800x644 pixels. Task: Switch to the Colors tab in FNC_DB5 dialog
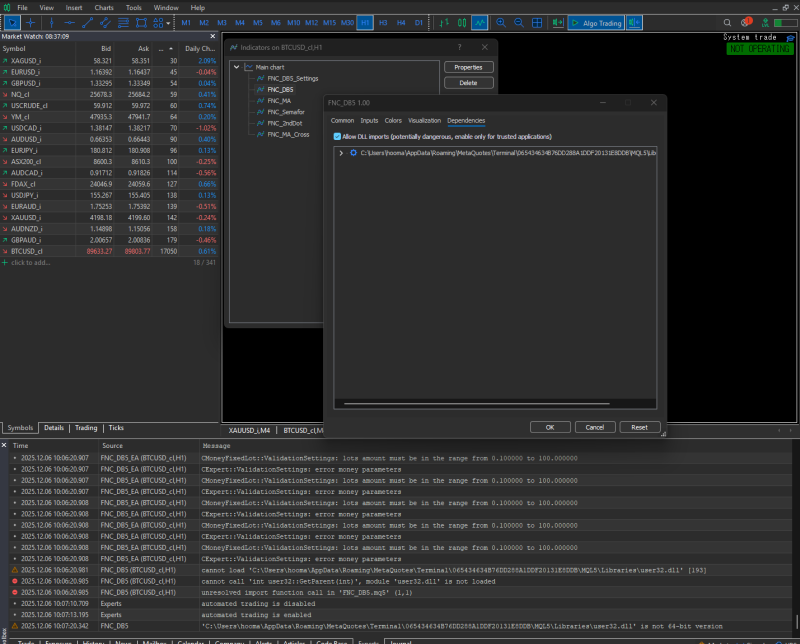pos(392,120)
